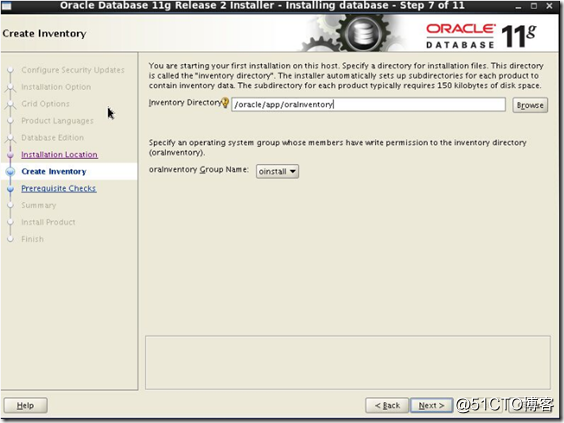Click the Inventory Directory hint lightbulb icon
The height and width of the screenshot is (423, 564).
tap(225, 103)
